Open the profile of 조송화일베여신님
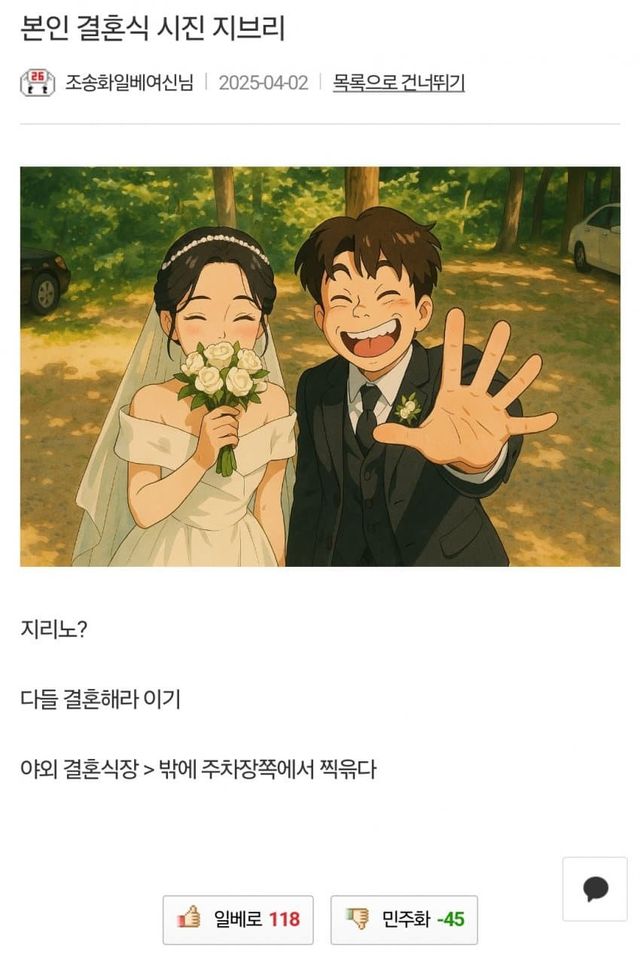The height and width of the screenshot is (954, 640). click(130, 82)
